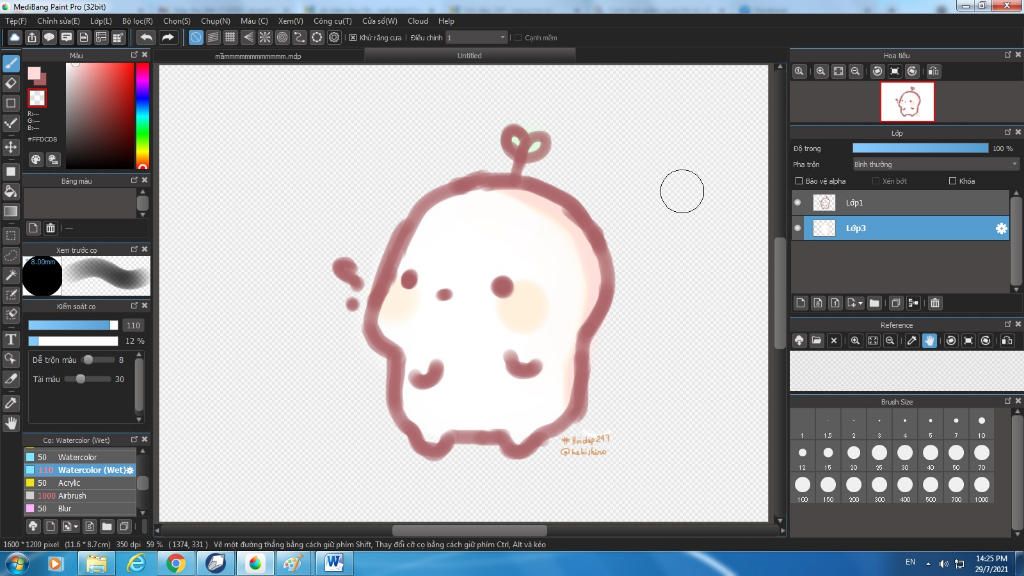Choose the Blur brush preset

[x=80, y=508]
